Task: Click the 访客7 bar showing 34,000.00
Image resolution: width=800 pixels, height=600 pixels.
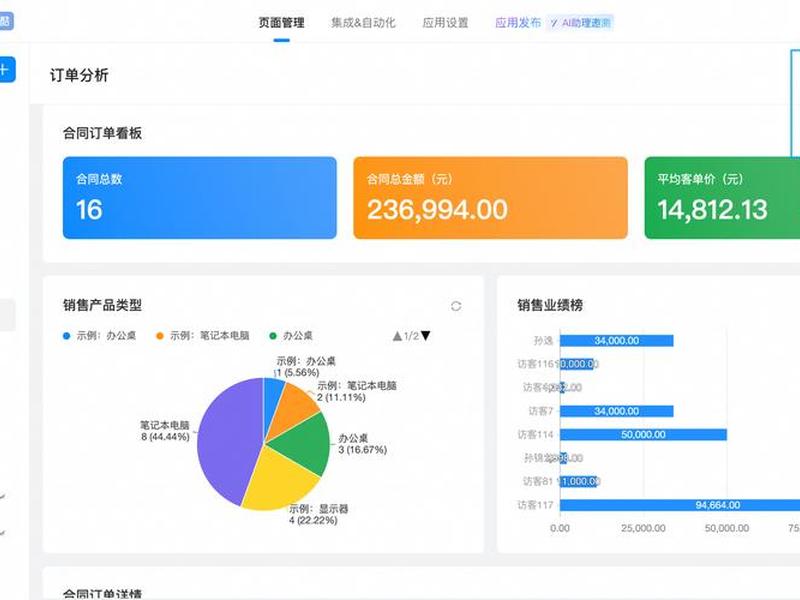Action: pos(616,411)
